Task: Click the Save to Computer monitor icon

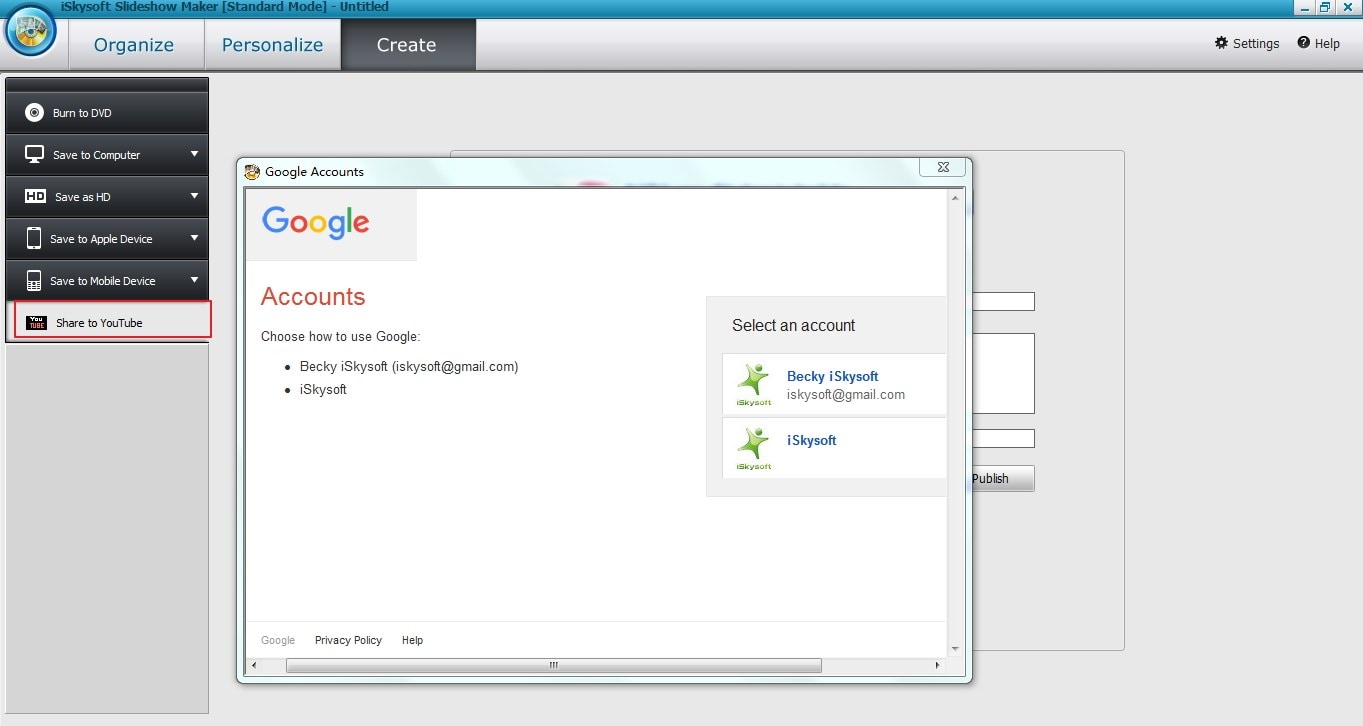Action: 35,155
